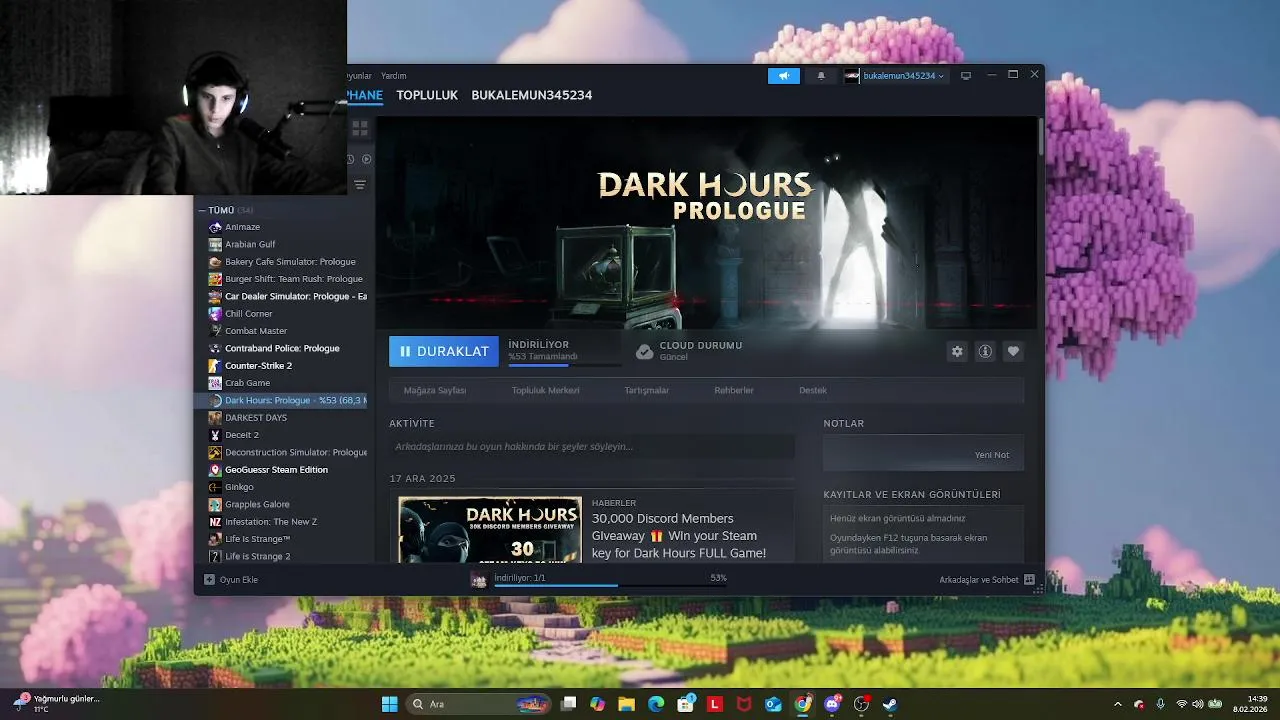Select Bakery Cafe Simulator: Prologue
The width and height of the screenshot is (1280, 720).
click(x=290, y=262)
